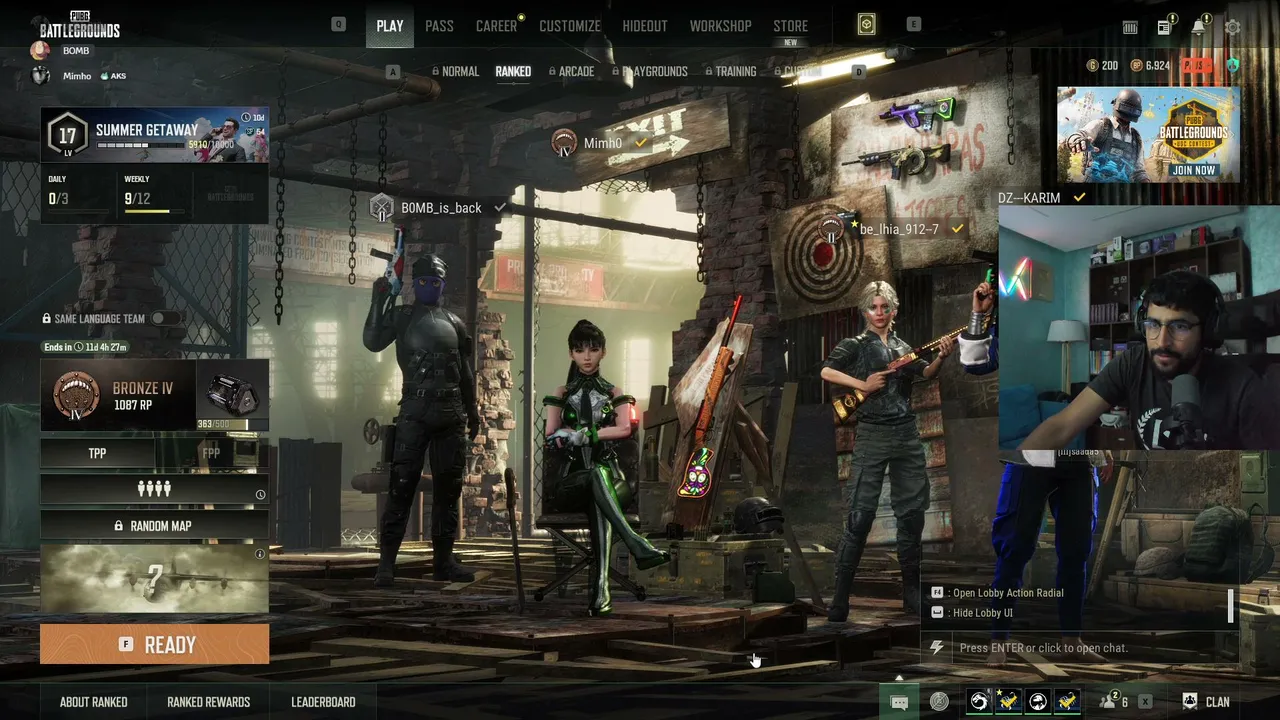Click the BP currency icon showing 6,924

pos(1136,66)
